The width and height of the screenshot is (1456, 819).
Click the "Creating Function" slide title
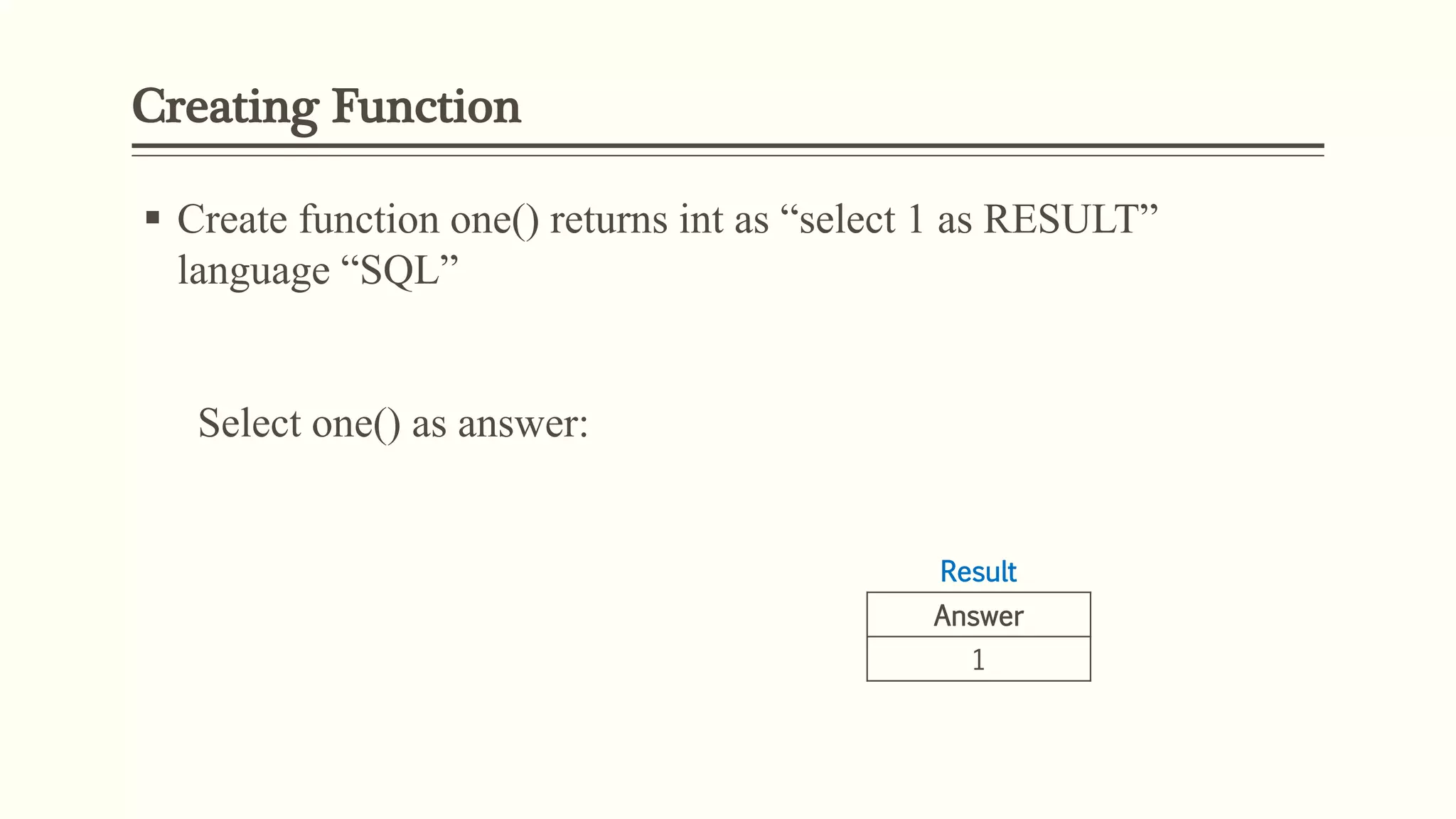pyautogui.click(x=326, y=107)
